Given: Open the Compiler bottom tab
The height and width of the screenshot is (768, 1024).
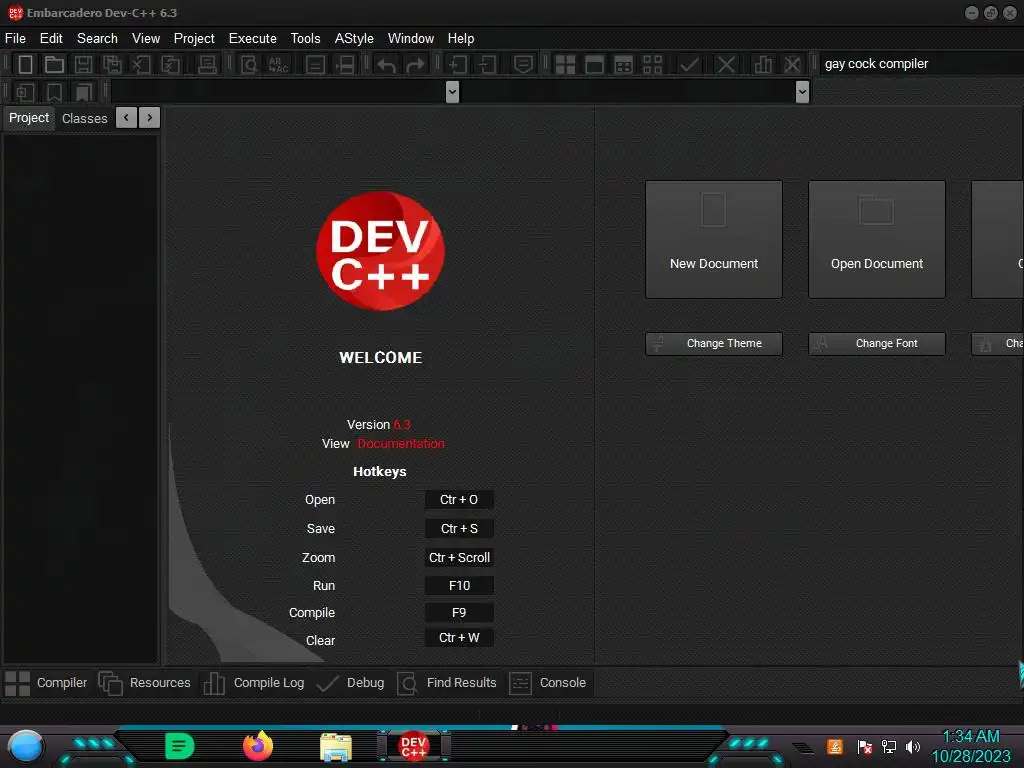Looking at the screenshot, I should pyautogui.click(x=46, y=683).
